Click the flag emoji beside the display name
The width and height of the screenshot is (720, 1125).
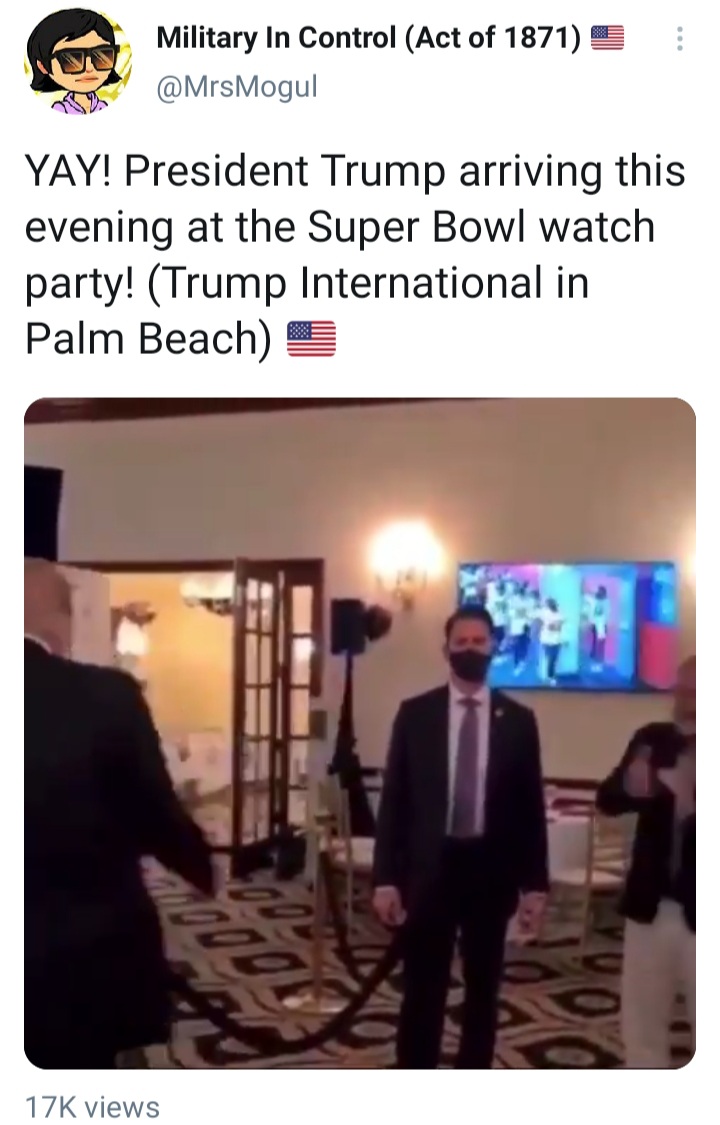pyautogui.click(x=607, y=37)
